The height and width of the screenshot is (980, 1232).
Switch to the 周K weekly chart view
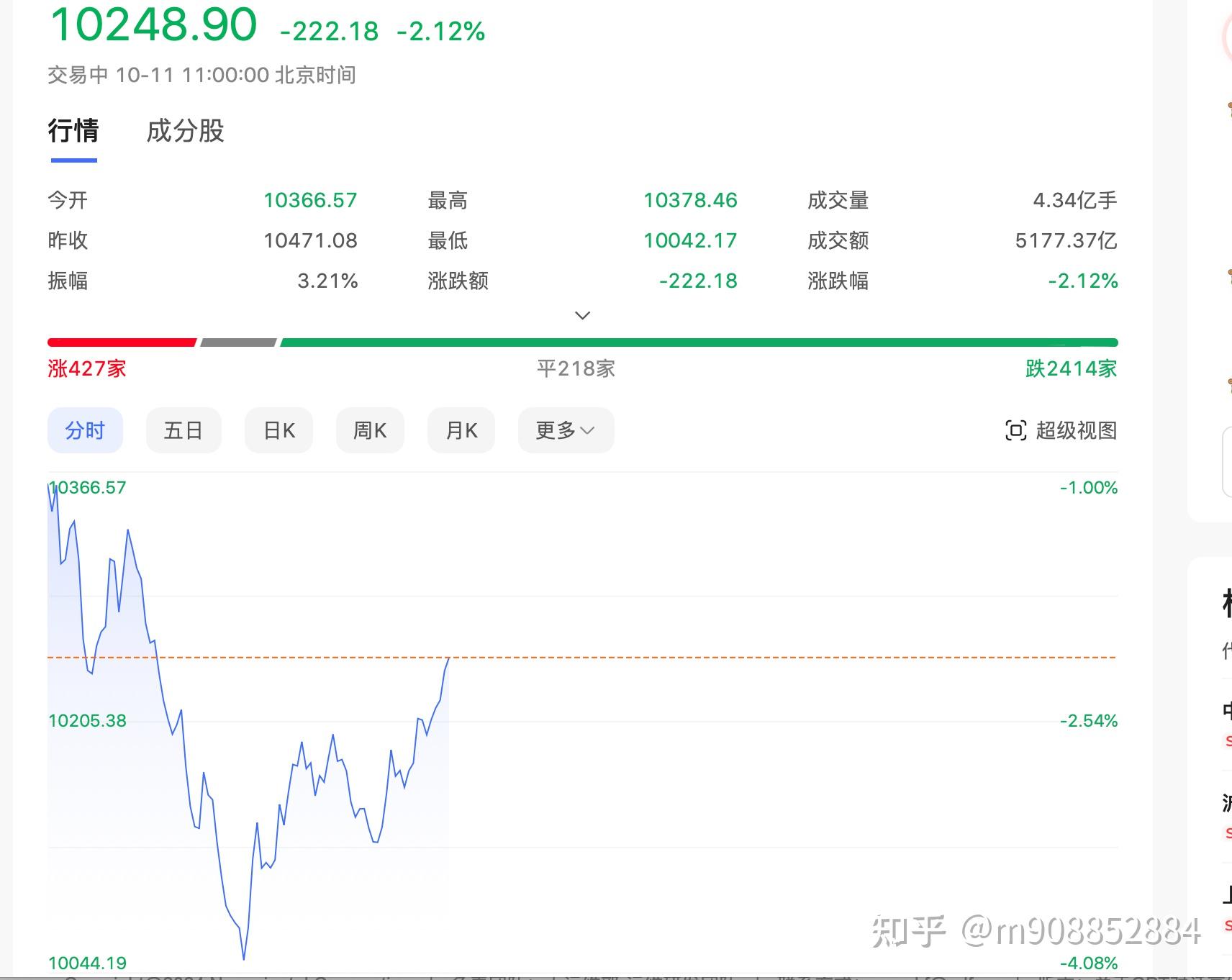[x=370, y=430]
